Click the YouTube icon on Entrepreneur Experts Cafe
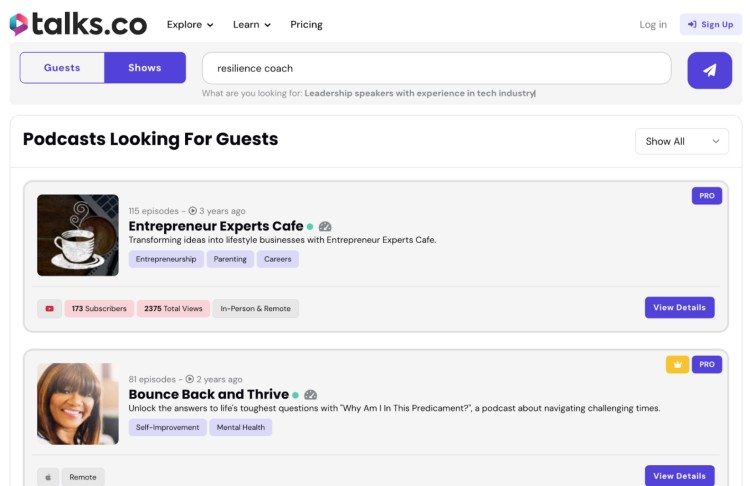The height and width of the screenshot is (486, 750). click(49, 309)
